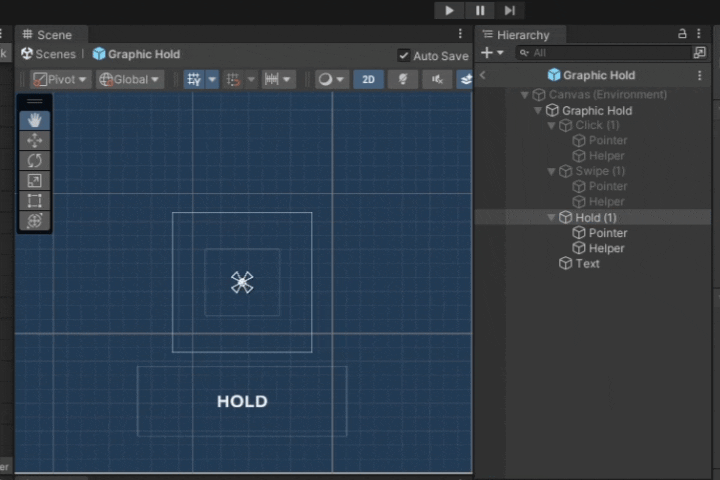720x480 pixels.
Task: Select the Rotate tool
Action: click(x=34, y=161)
